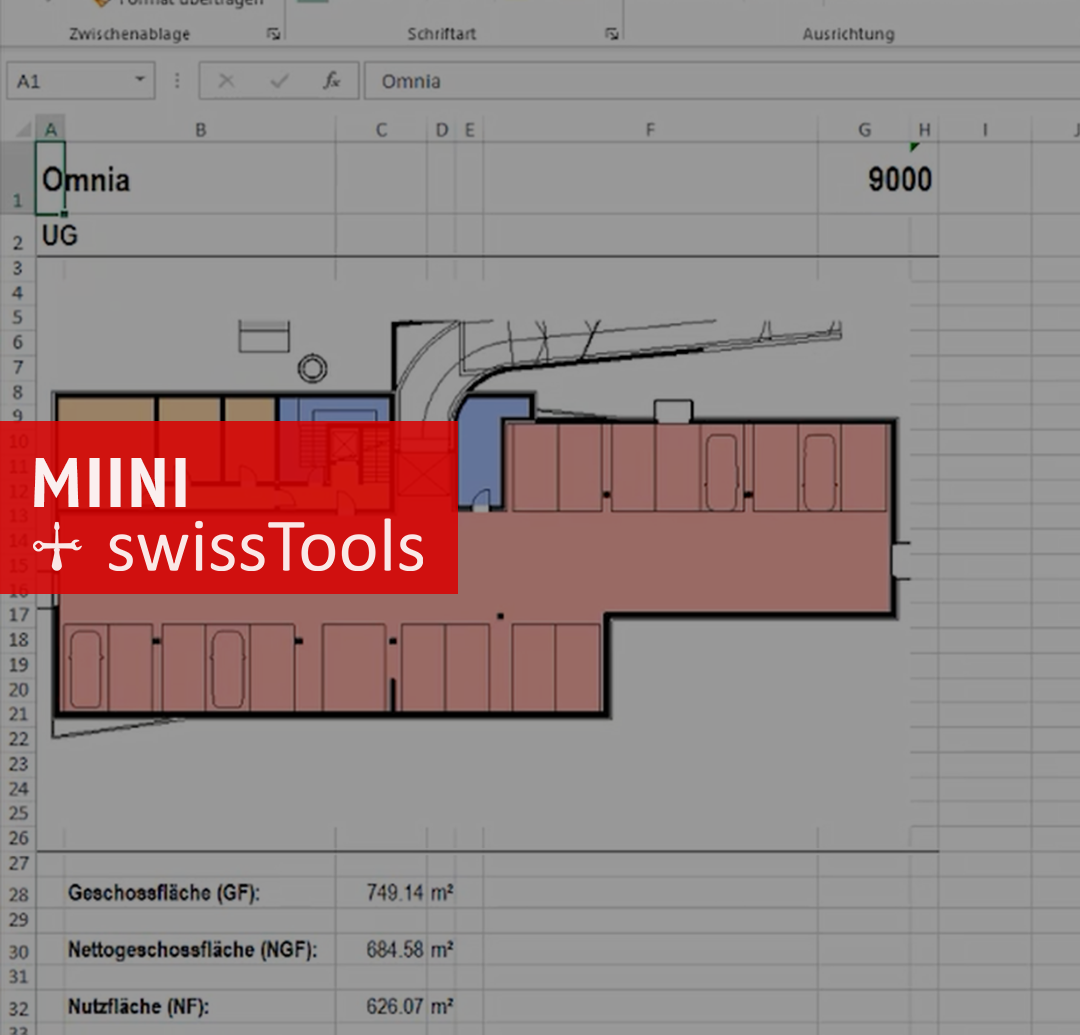Click the Name Box showing A1

pyautogui.click(x=81, y=81)
